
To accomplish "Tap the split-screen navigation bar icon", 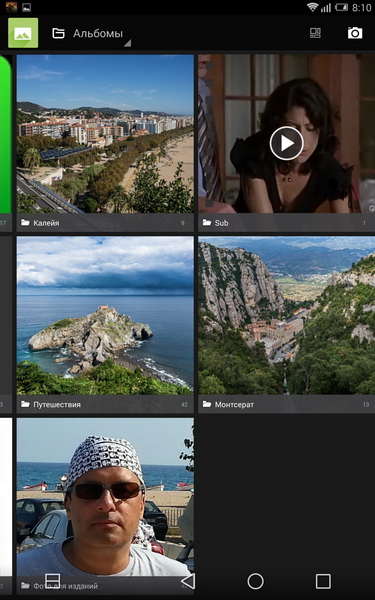I will pos(52,581).
